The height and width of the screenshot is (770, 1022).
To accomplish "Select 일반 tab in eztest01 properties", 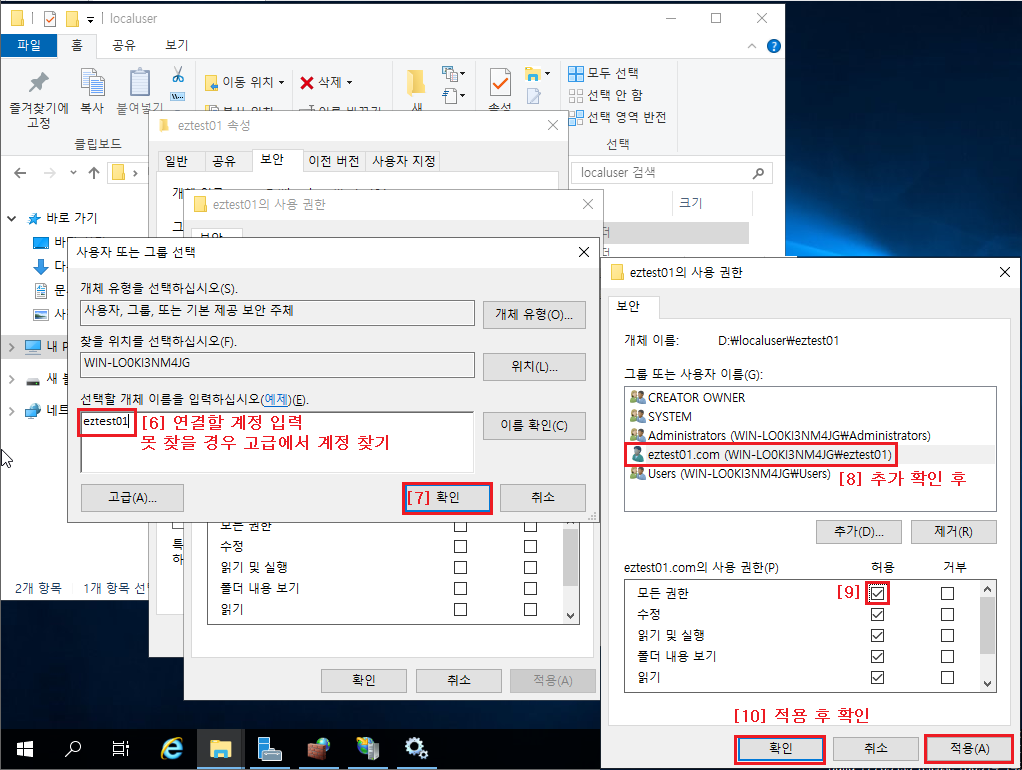I will [176, 161].
